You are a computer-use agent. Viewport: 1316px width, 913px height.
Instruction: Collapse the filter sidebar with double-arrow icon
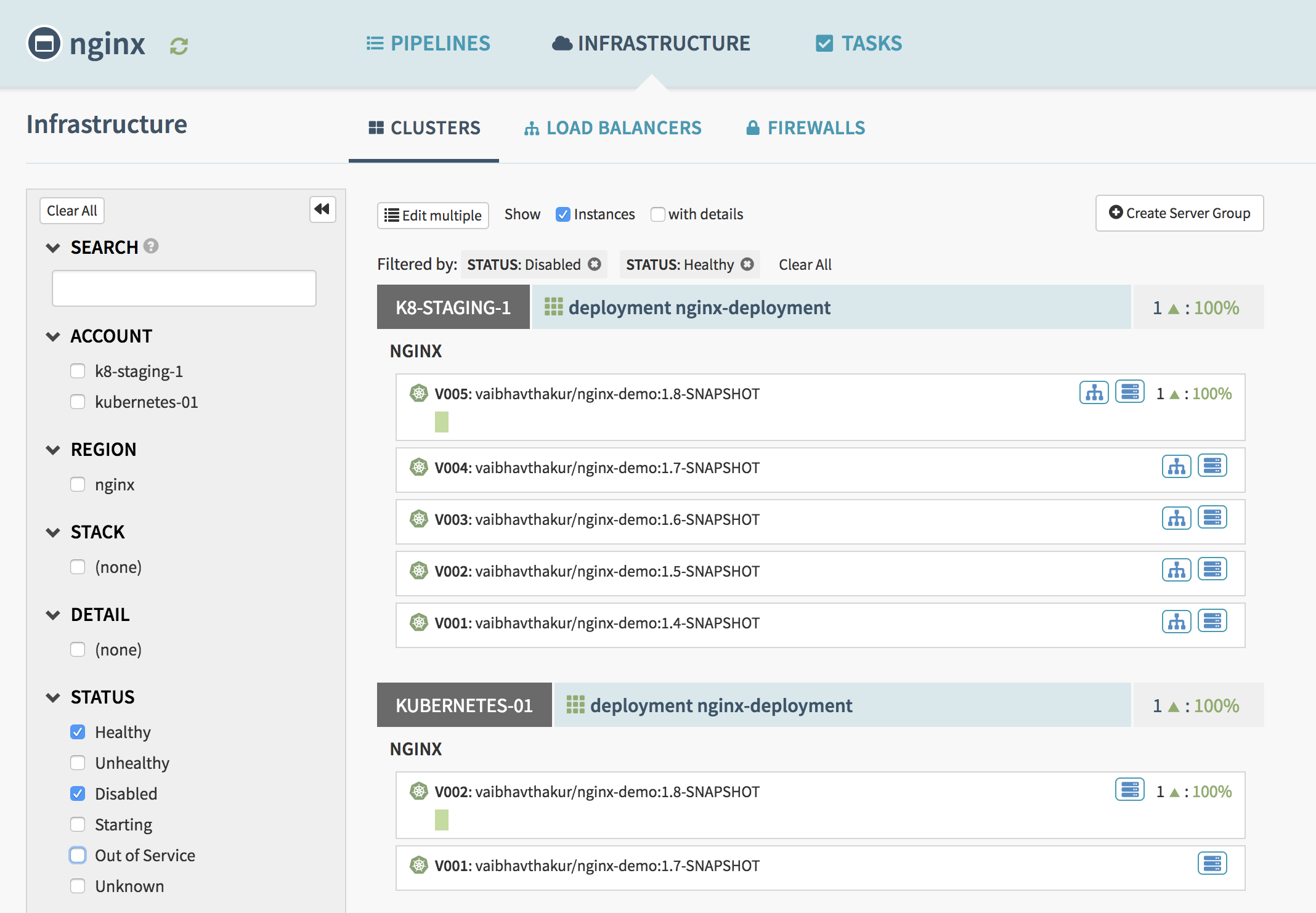tap(322, 209)
